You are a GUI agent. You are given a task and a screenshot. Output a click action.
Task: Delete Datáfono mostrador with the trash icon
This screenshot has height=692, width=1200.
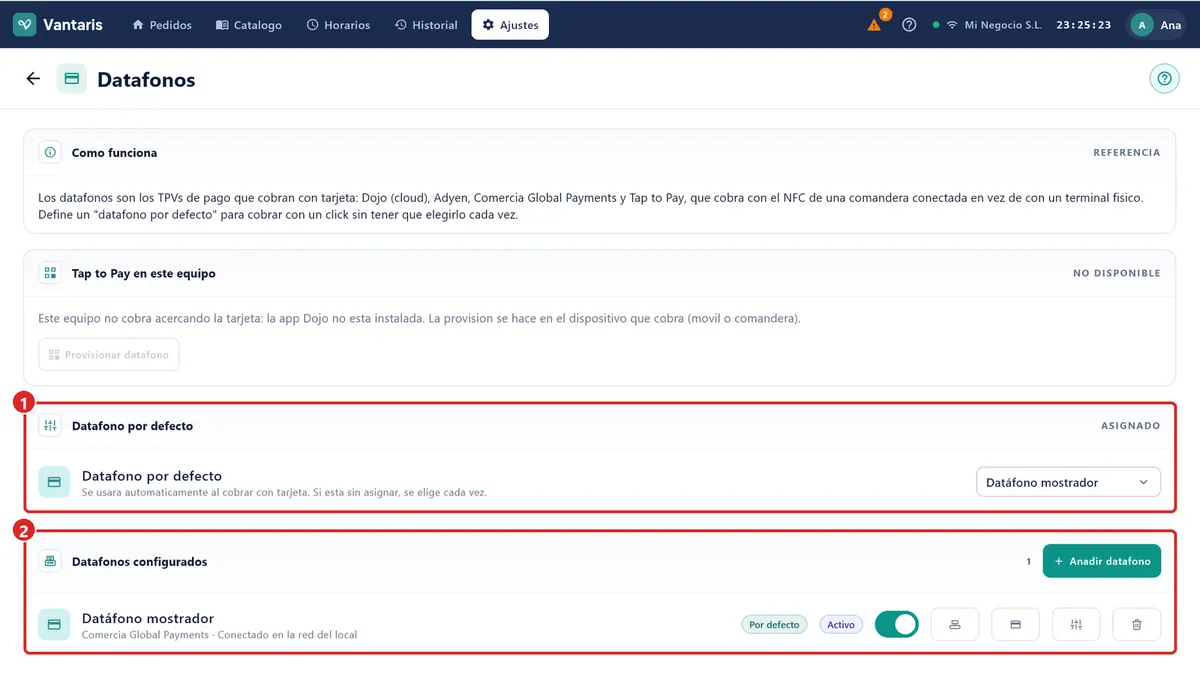pos(1137,625)
